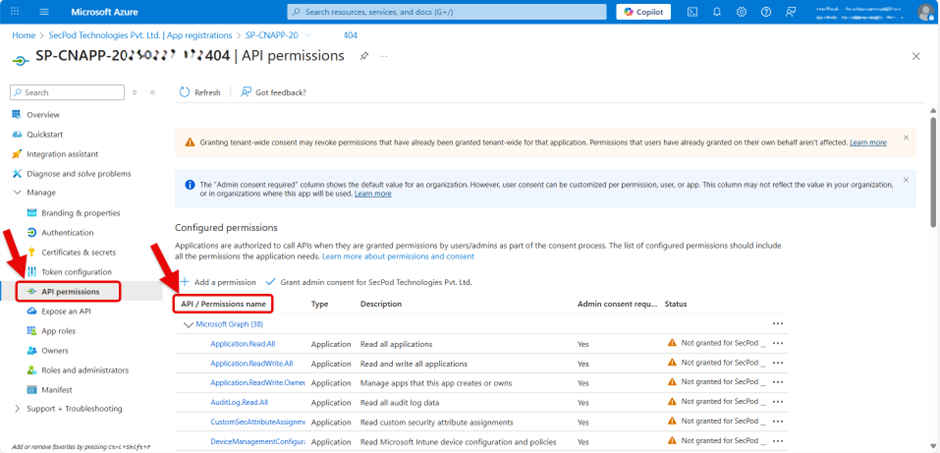Click Add a permission
This screenshot has width=940, height=453.
[x=217, y=282]
